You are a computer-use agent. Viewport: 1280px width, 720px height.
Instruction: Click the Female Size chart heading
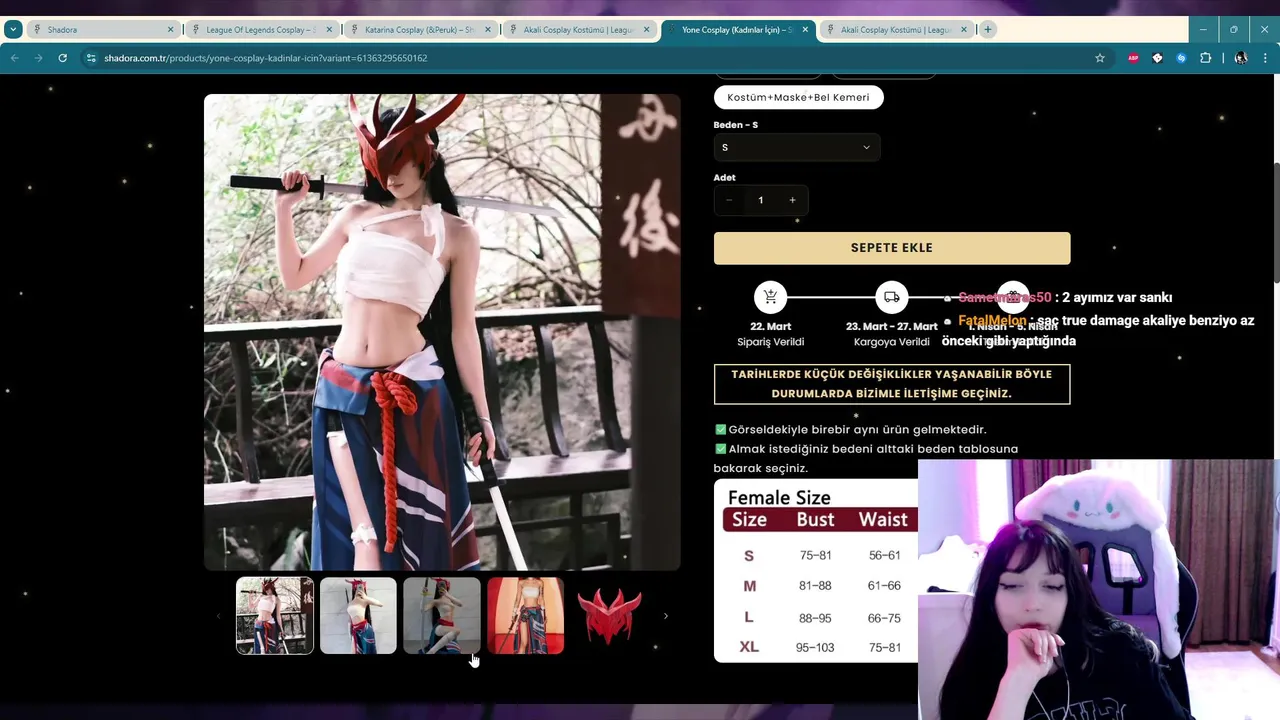point(779,497)
